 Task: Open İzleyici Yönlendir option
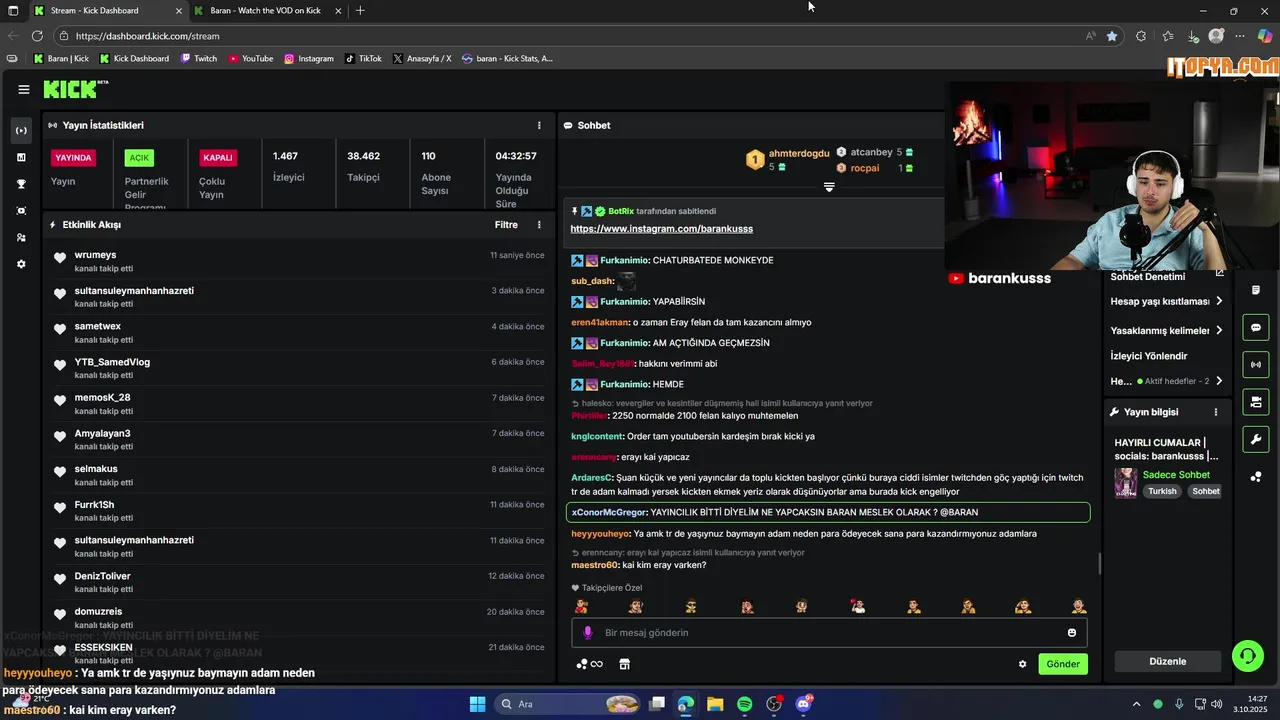pos(1149,356)
